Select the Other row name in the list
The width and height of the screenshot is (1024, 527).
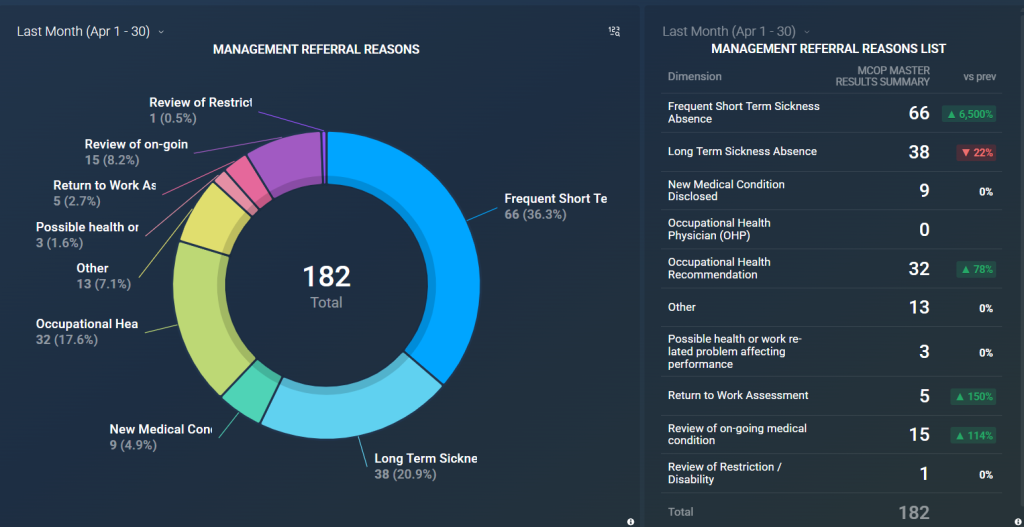tap(682, 307)
